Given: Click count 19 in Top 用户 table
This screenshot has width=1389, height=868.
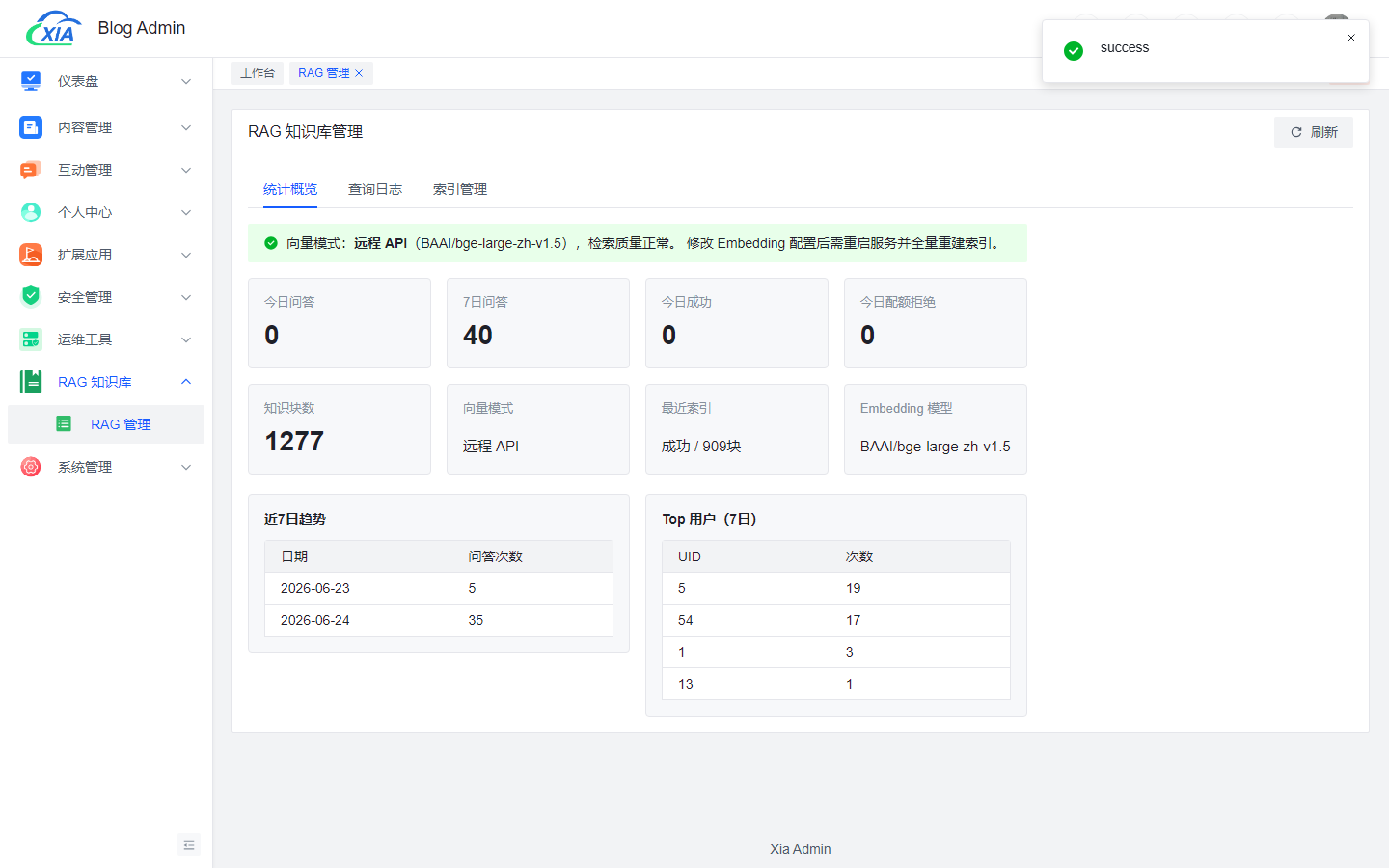Looking at the screenshot, I should (854, 588).
